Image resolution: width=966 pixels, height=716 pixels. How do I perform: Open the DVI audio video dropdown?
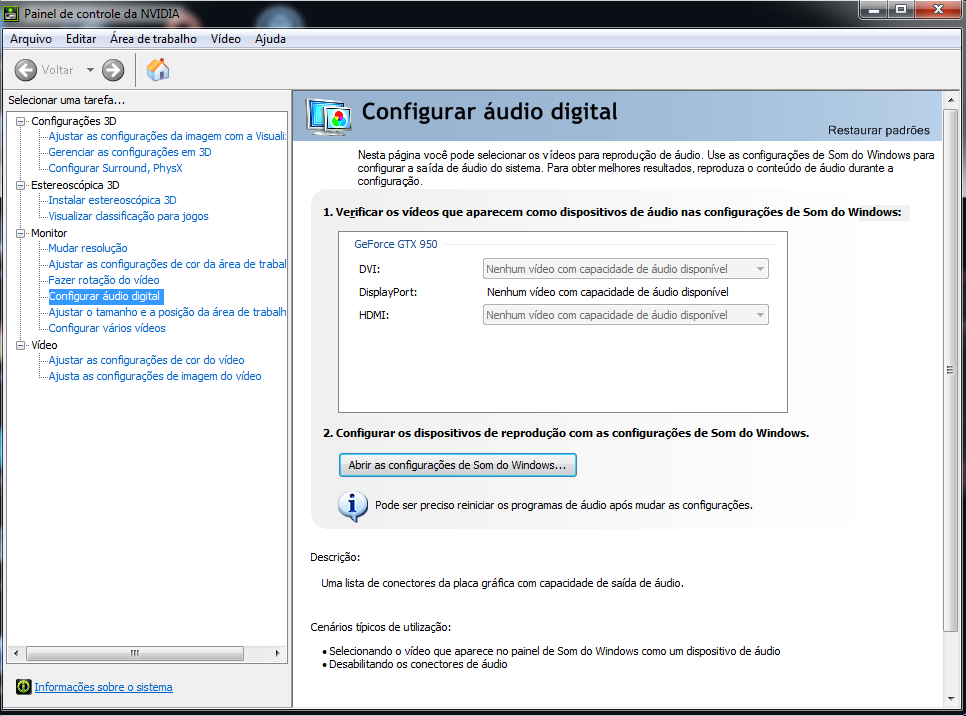625,269
